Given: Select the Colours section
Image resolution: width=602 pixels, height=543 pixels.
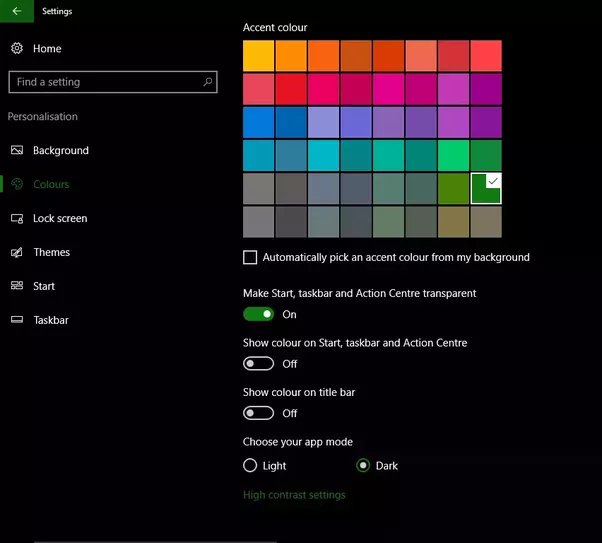Looking at the screenshot, I should pyautogui.click(x=51, y=184).
